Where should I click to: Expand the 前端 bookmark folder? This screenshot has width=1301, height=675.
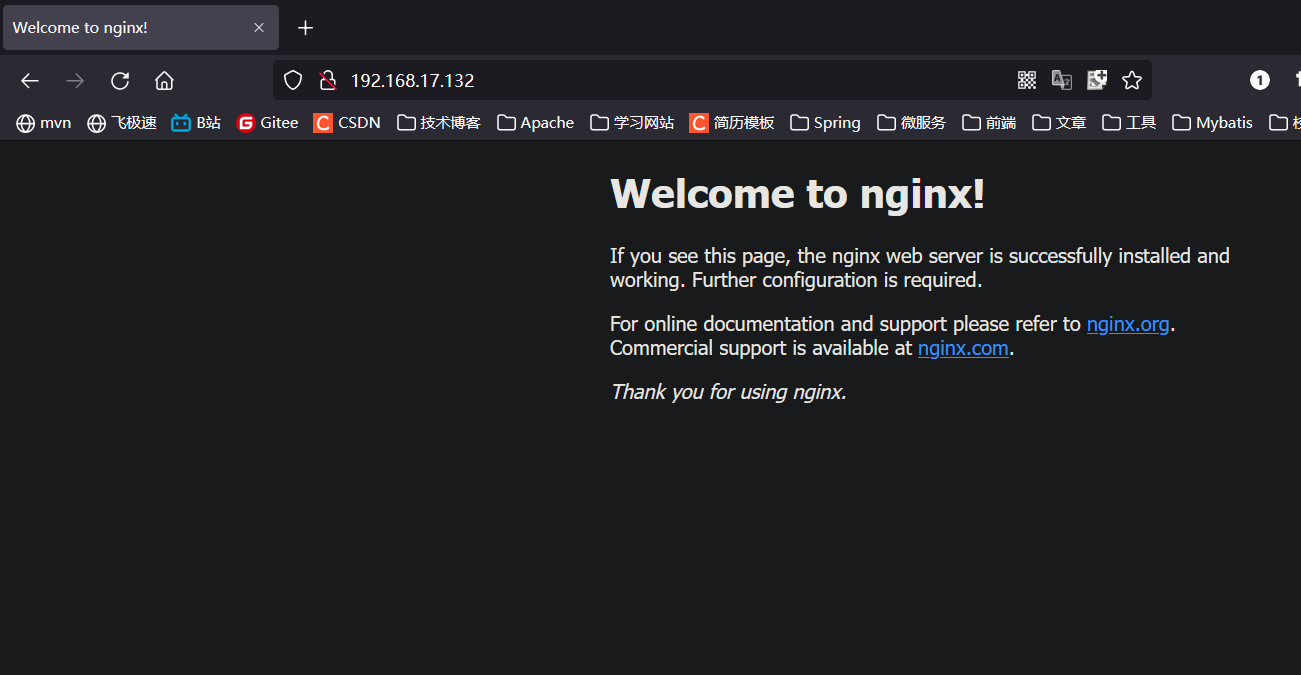(x=989, y=123)
